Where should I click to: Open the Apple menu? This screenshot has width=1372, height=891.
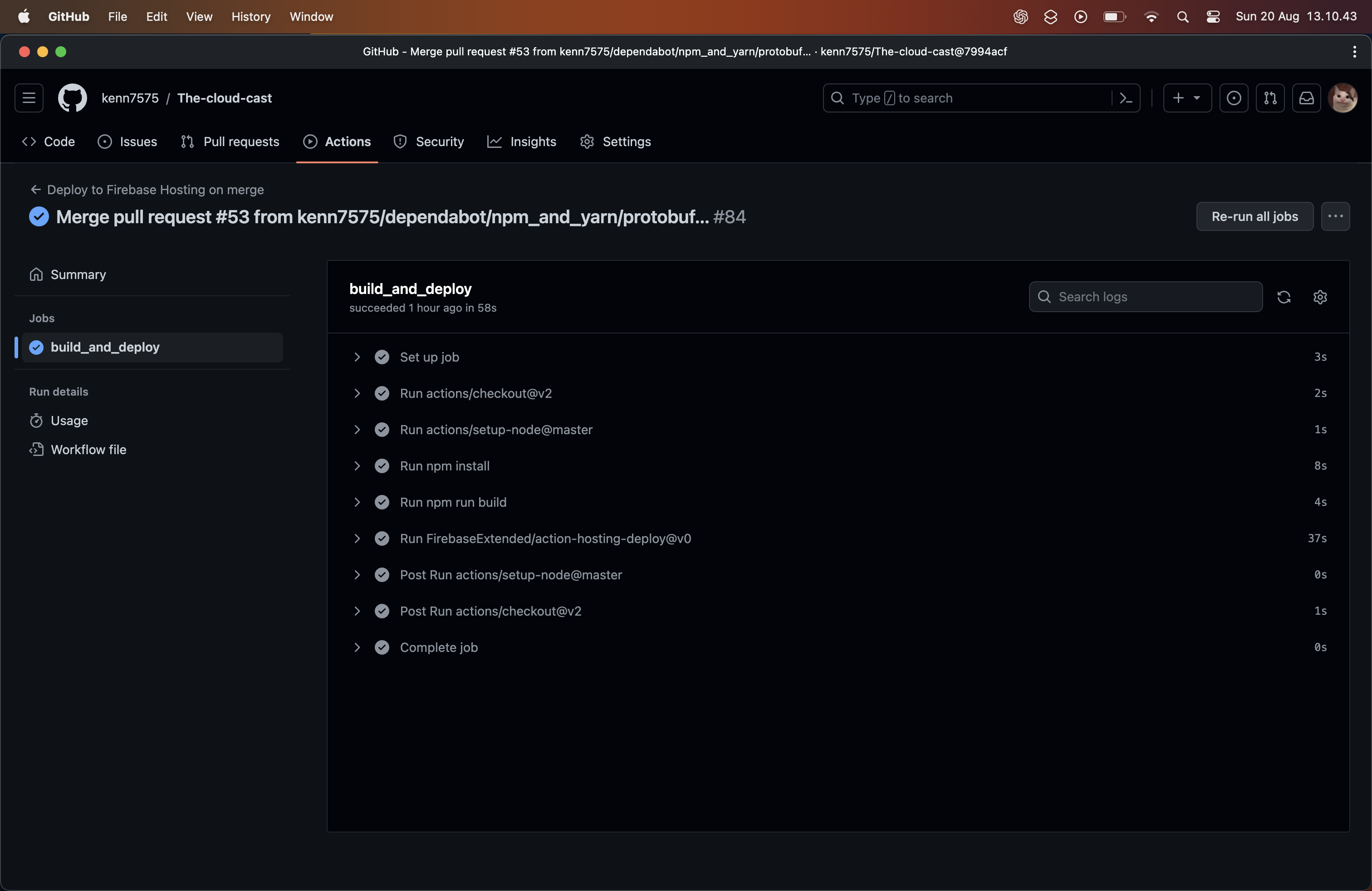tap(24, 17)
